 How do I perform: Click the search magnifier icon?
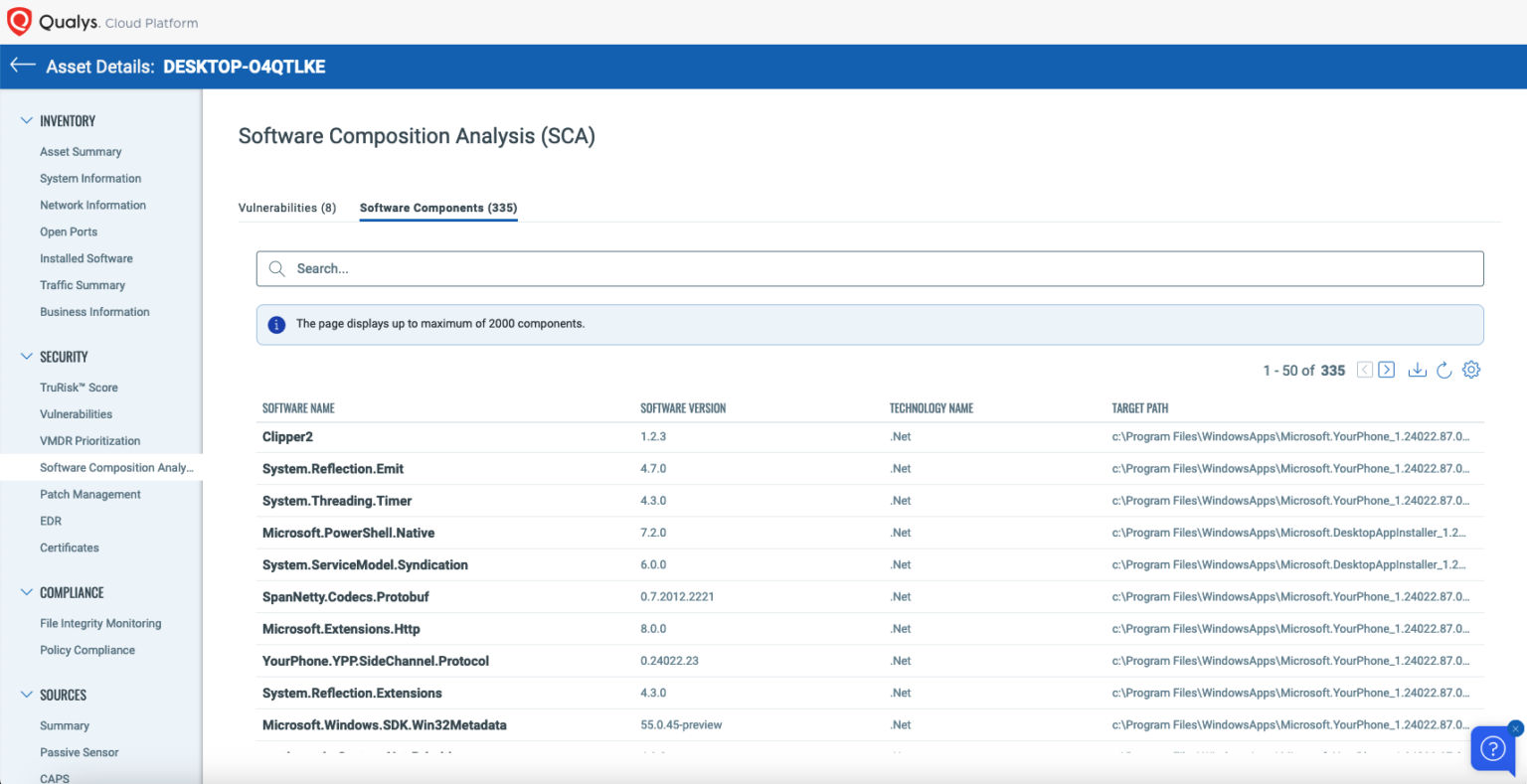point(276,268)
